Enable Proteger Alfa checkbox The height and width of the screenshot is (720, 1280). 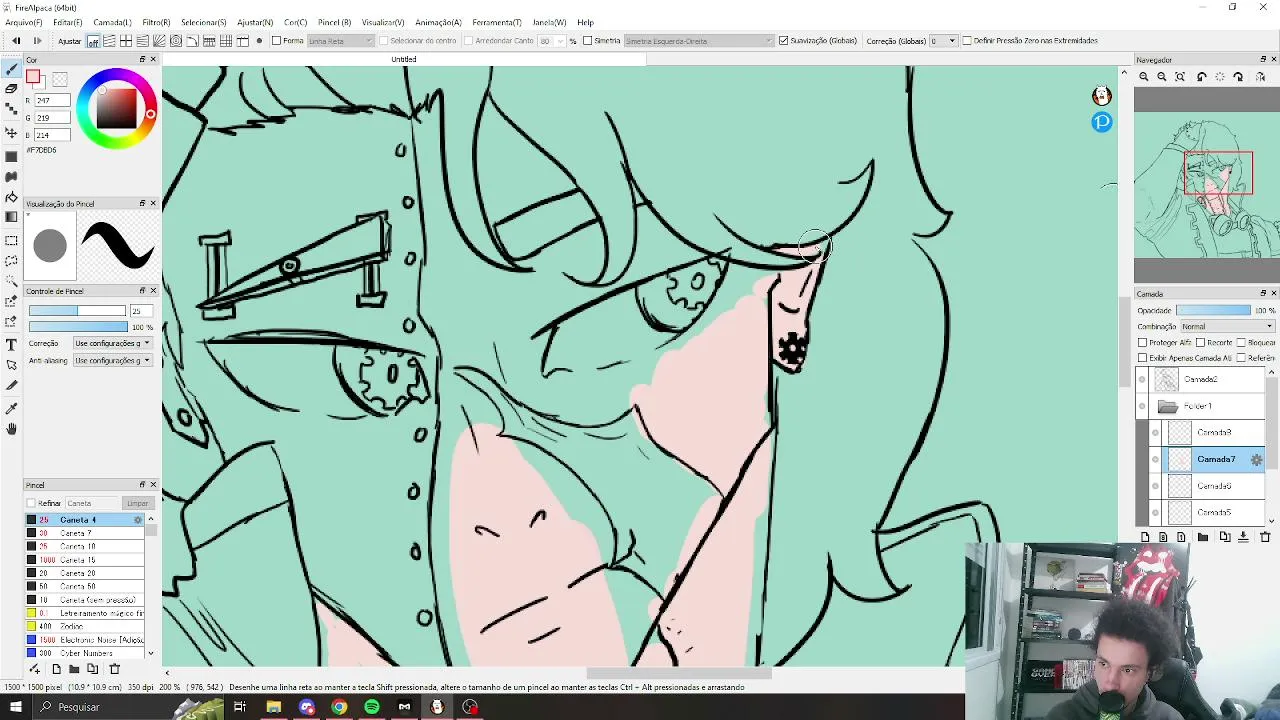(x=1143, y=343)
